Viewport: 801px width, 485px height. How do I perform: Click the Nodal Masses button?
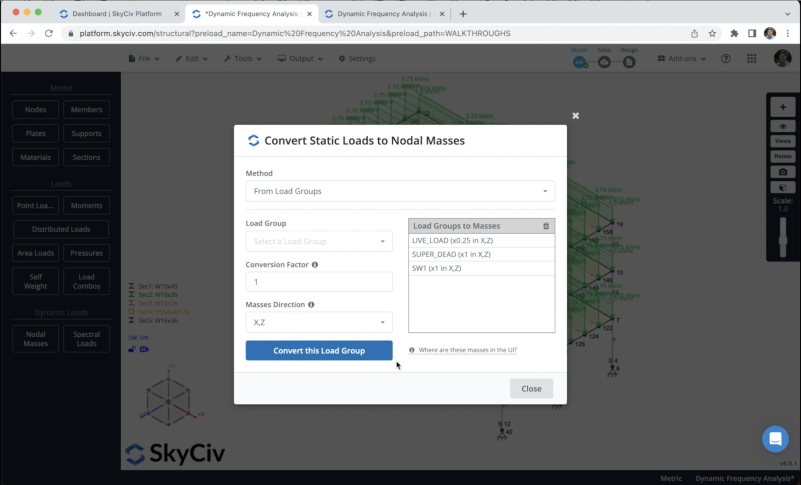tap(36, 339)
